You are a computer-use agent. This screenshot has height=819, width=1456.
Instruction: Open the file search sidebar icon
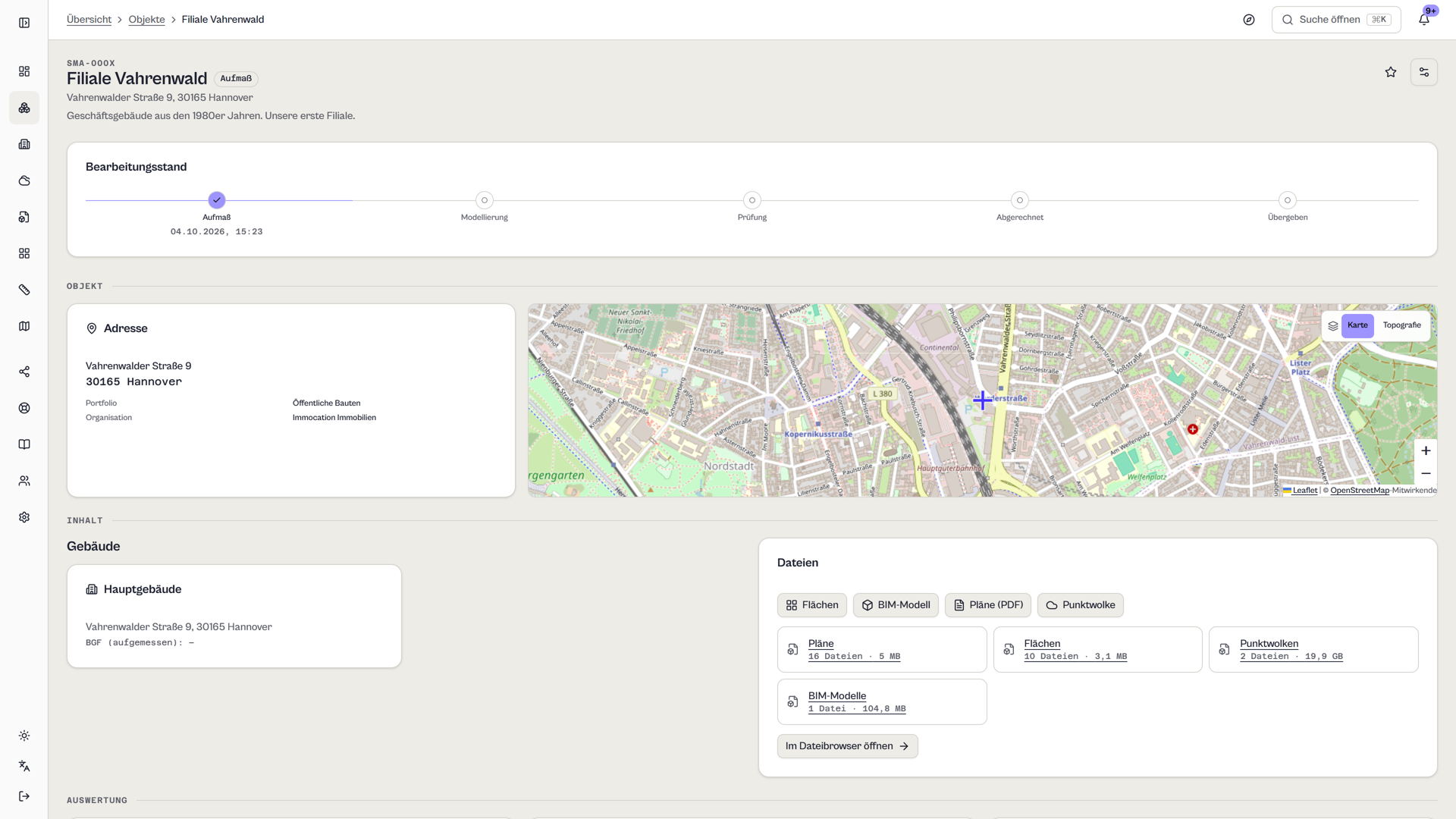click(x=24, y=217)
